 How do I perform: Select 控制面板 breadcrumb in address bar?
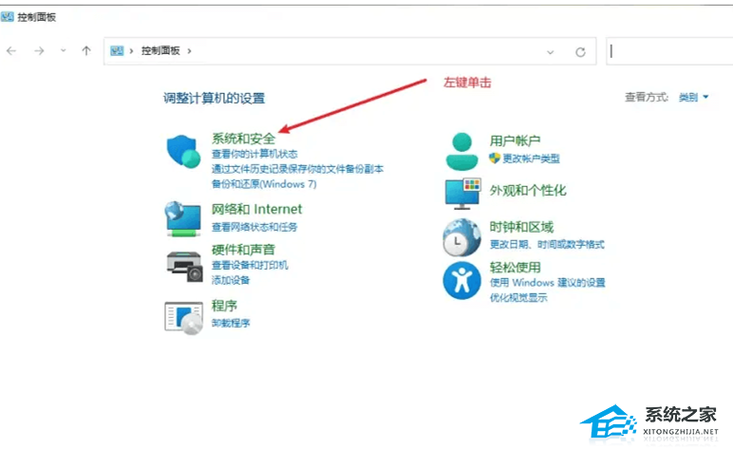point(161,51)
